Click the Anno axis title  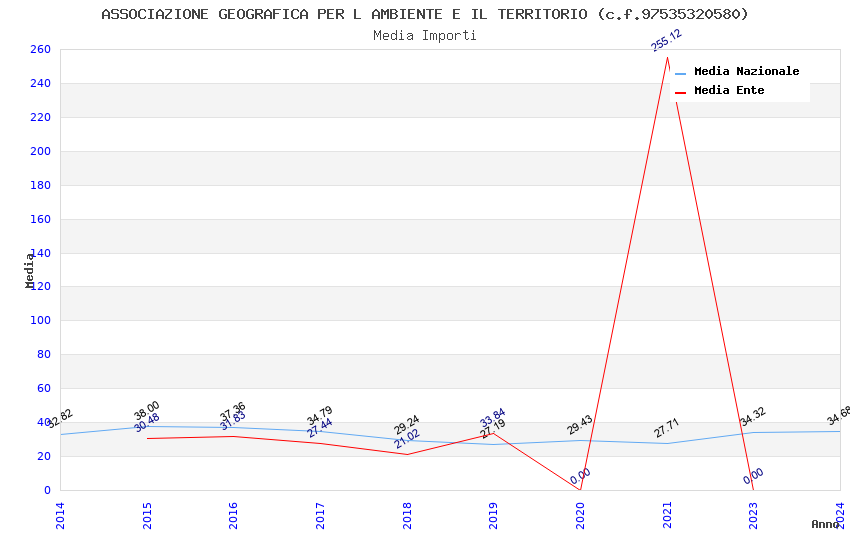(x=825, y=524)
